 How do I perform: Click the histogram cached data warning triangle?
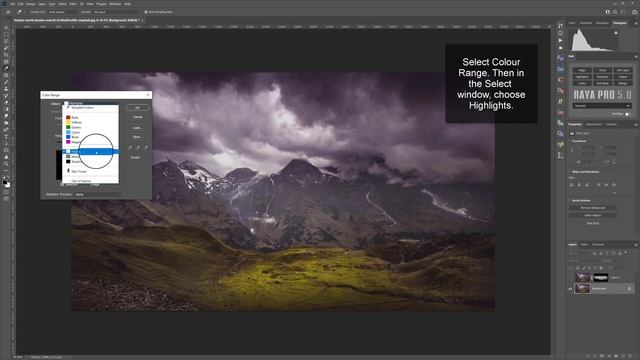coord(616,33)
